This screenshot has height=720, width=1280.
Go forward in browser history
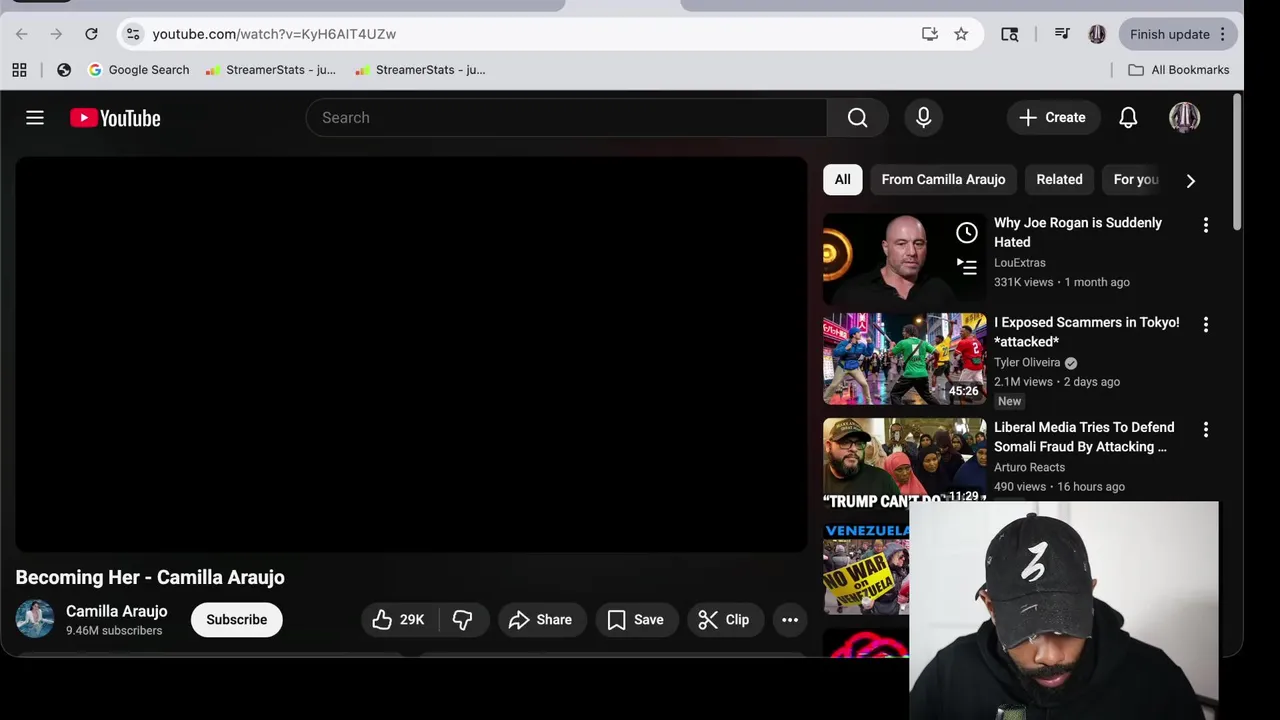tap(56, 34)
